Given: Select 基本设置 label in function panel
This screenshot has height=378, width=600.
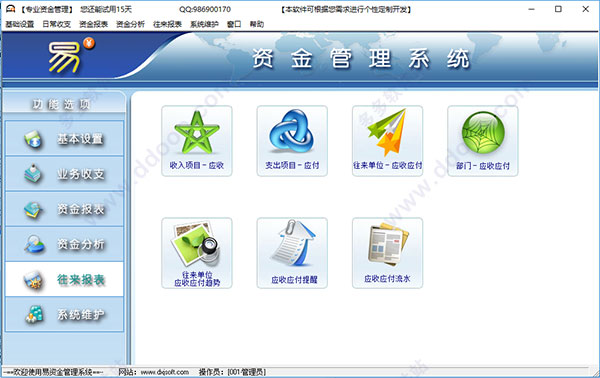Looking at the screenshot, I should (x=80, y=138).
